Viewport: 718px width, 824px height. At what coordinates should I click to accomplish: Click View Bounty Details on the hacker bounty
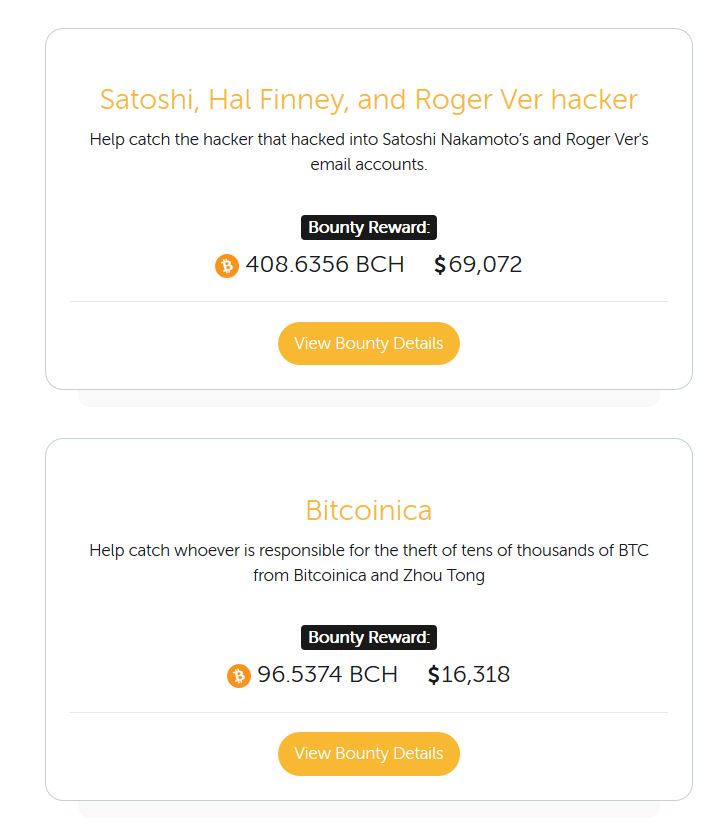(368, 342)
